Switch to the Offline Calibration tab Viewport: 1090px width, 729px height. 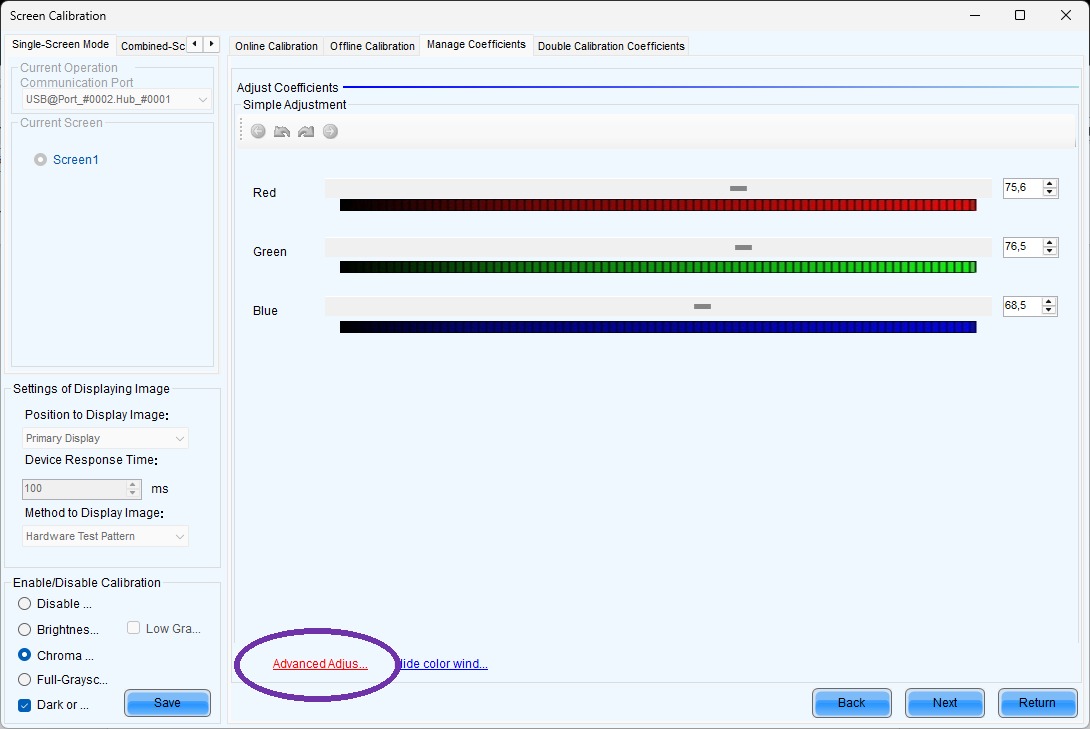pyautogui.click(x=372, y=46)
